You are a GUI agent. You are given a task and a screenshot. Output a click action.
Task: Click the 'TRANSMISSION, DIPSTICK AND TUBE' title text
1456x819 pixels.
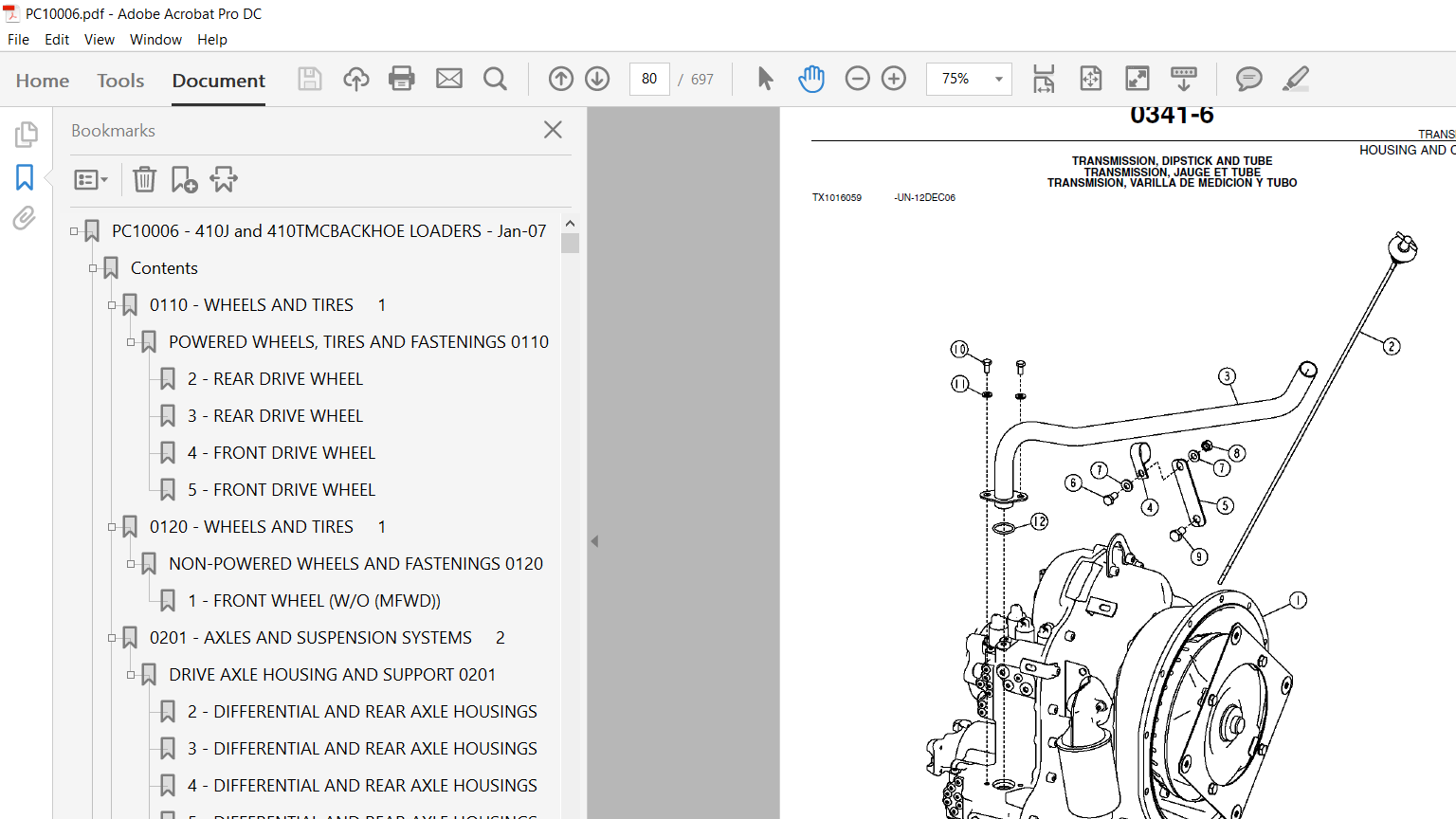[1172, 161]
